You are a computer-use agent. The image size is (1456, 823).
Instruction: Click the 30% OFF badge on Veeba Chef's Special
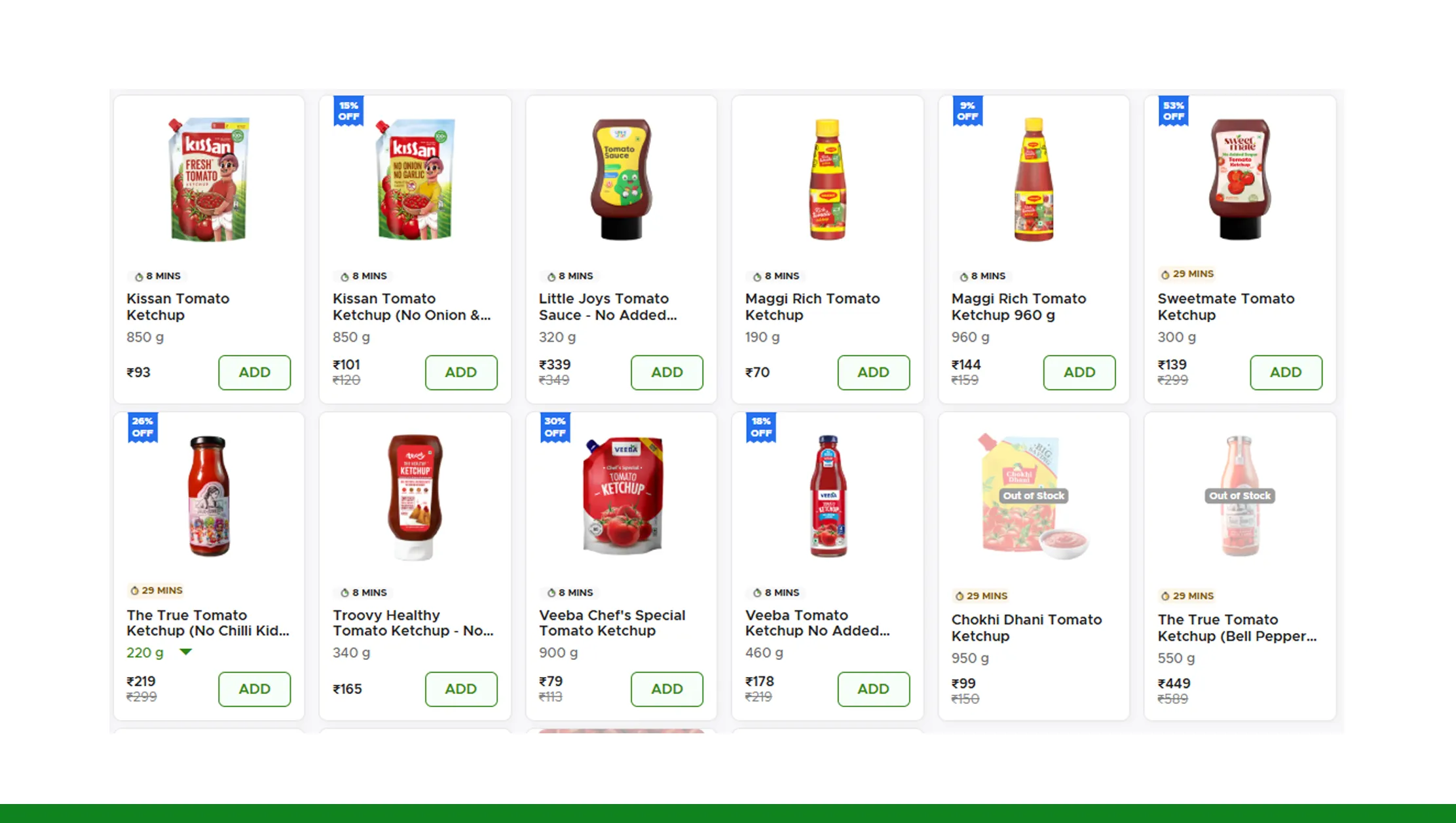554,428
